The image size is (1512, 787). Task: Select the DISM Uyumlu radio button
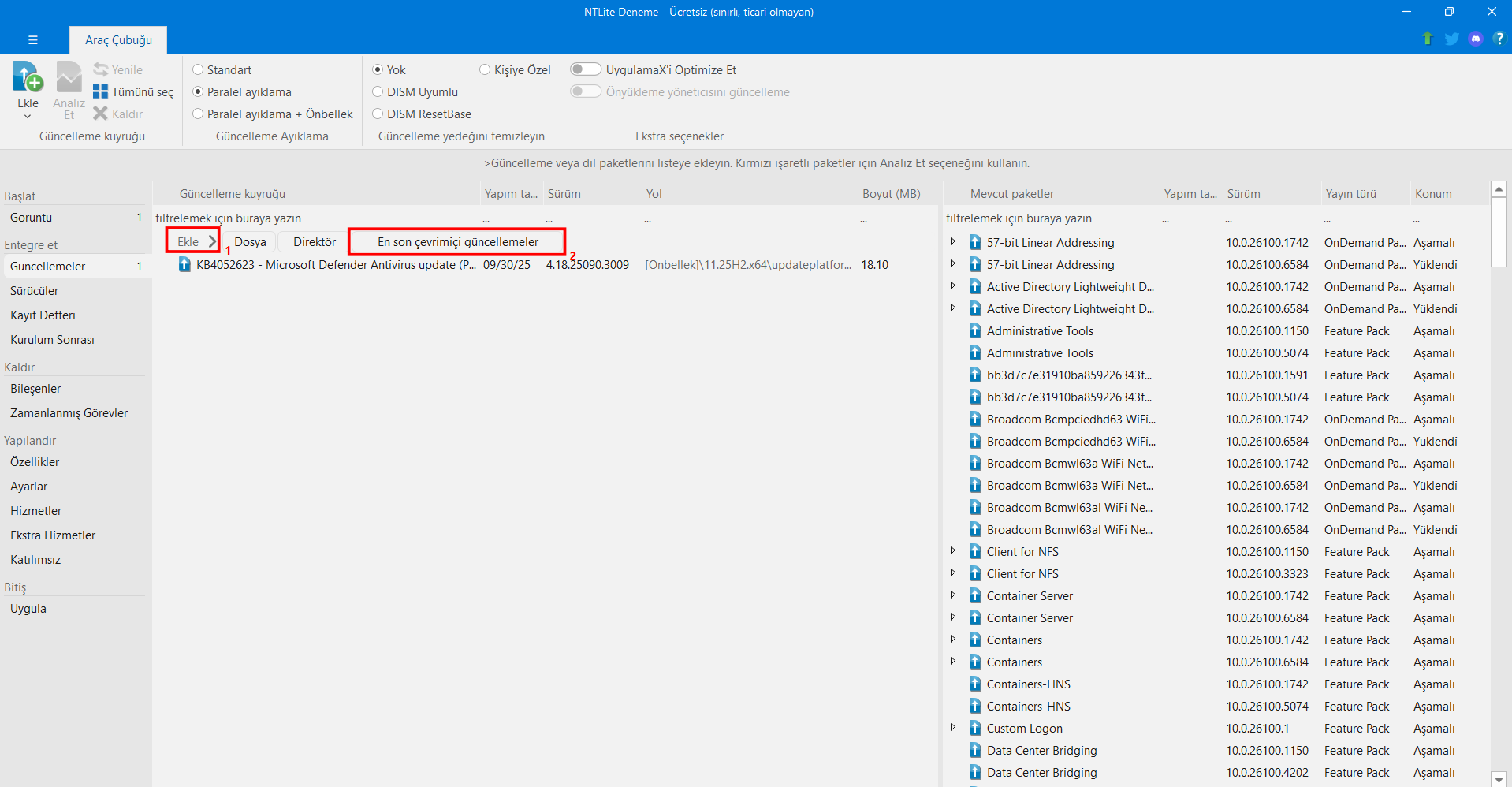pyautogui.click(x=378, y=91)
